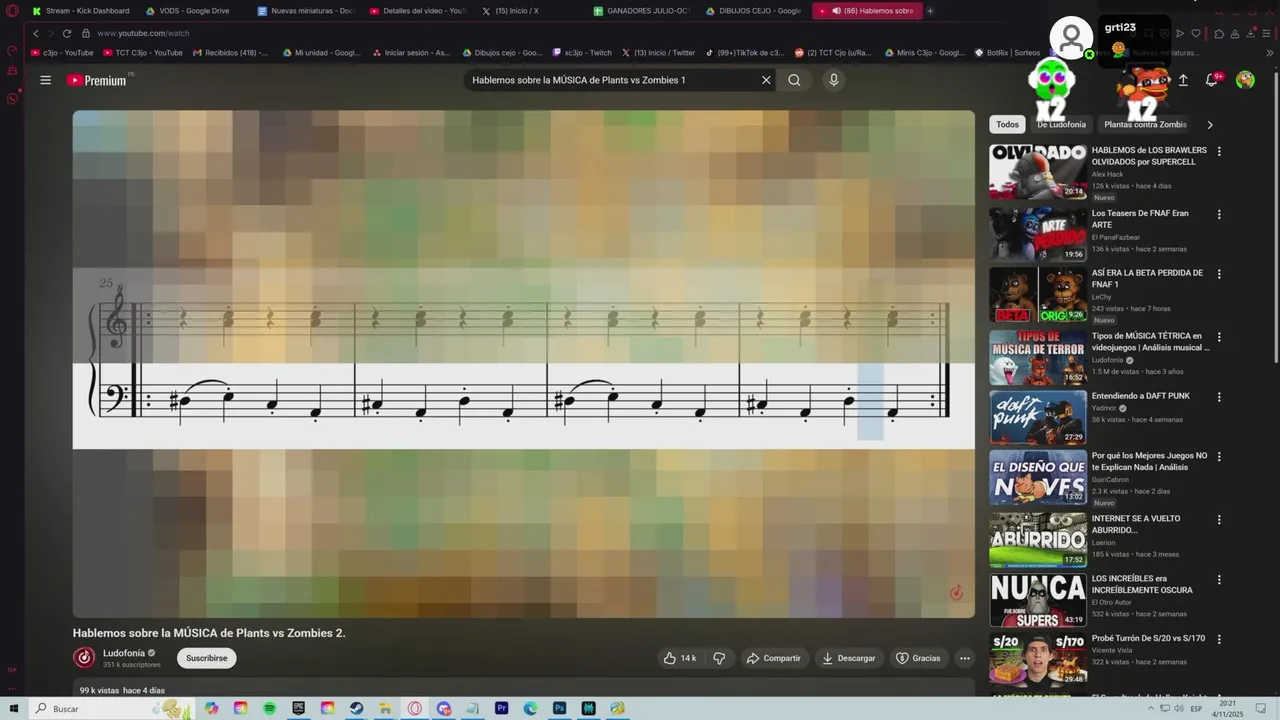Click the magnifier search button
1280x720 pixels.
pos(794,80)
